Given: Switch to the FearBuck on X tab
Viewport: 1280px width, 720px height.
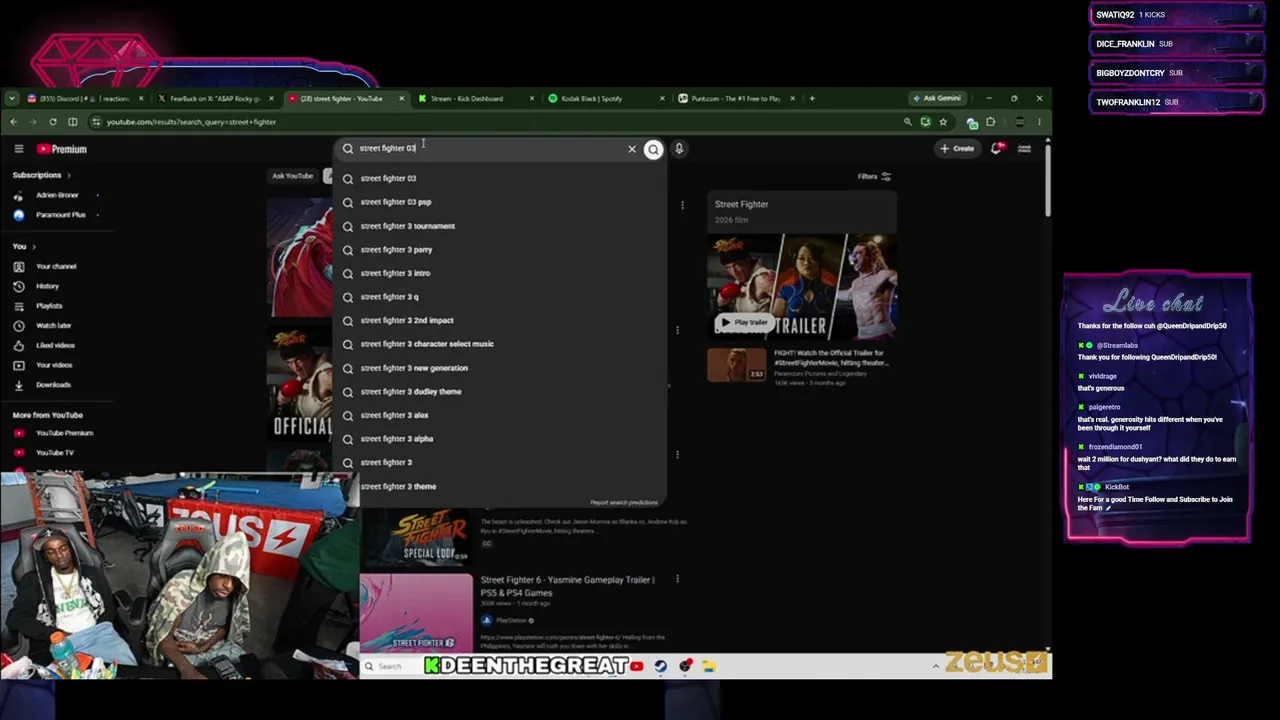Looking at the screenshot, I should pyautogui.click(x=214, y=98).
